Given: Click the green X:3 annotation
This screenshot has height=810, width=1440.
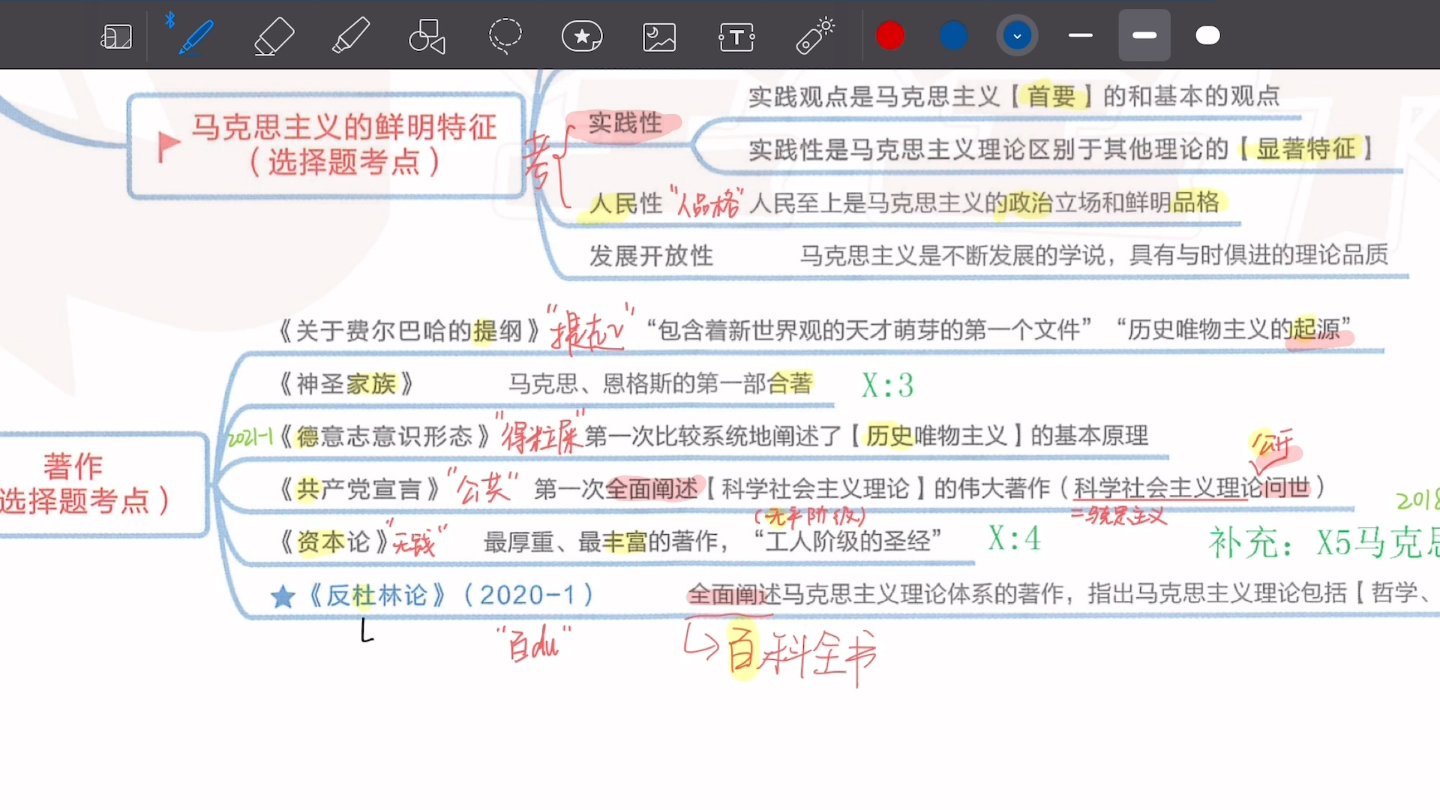Looking at the screenshot, I should [x=888, y=385].
